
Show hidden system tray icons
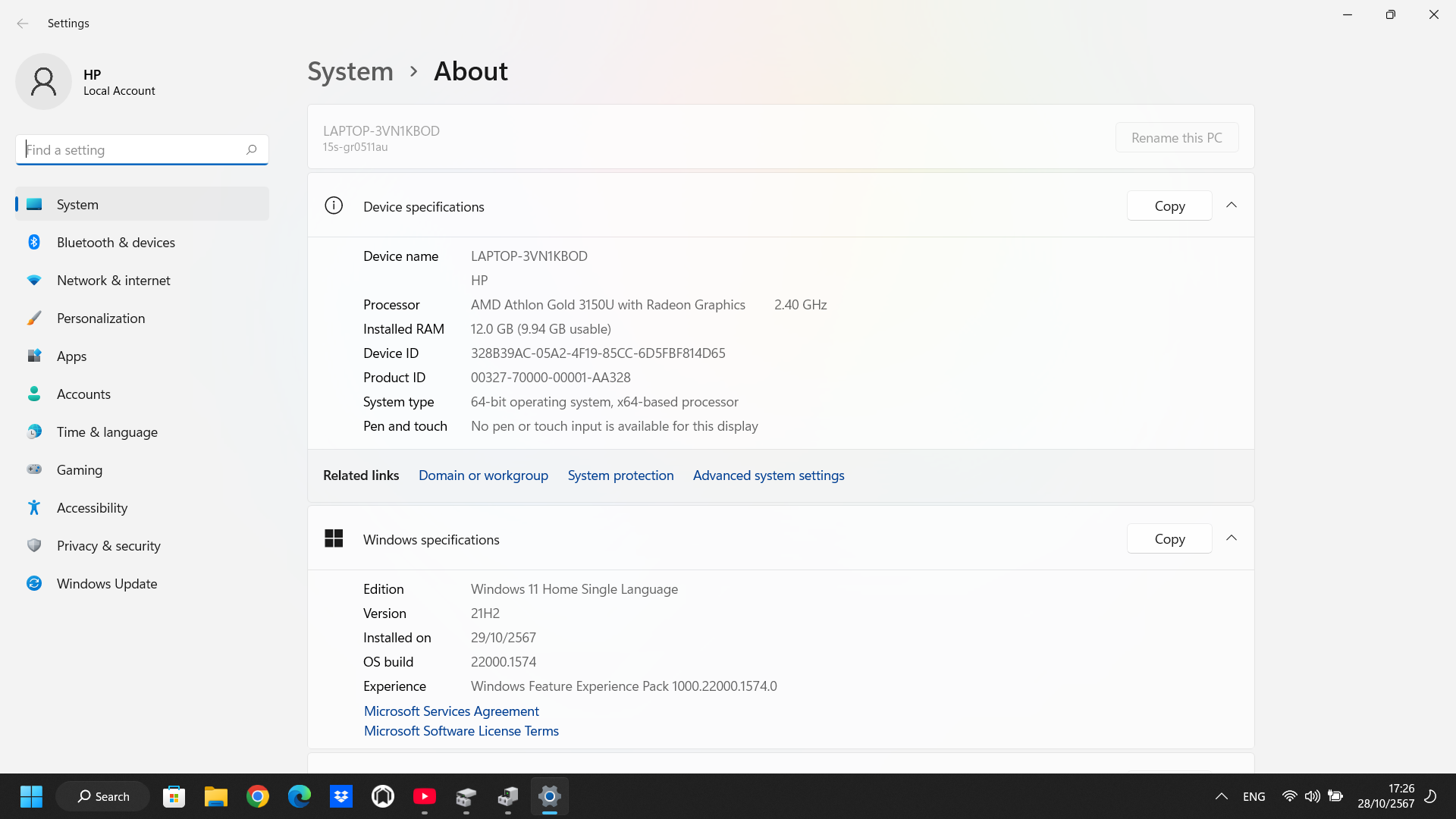(x=1221, y=796)
